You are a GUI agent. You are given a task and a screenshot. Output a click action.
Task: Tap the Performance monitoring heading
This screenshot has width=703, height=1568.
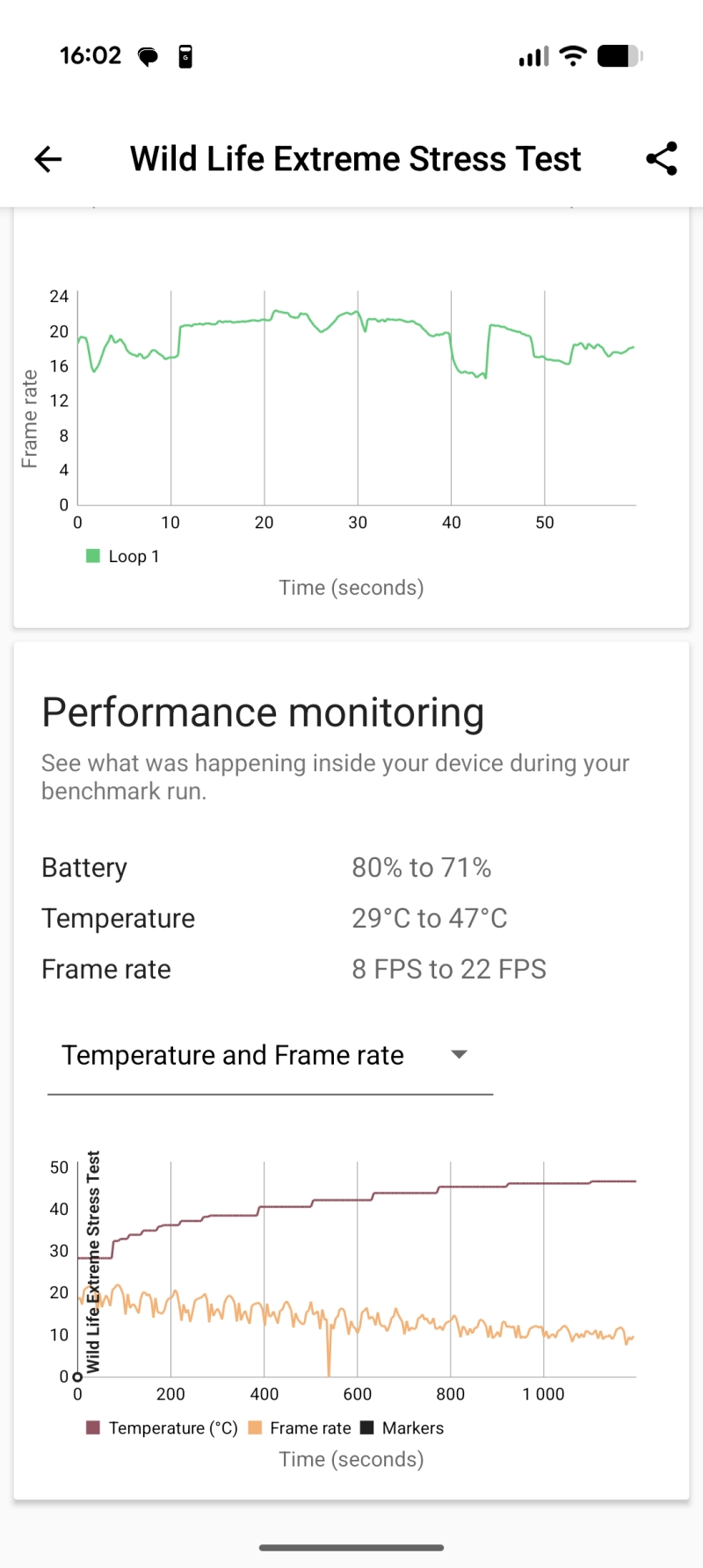[x=263, y=712]
